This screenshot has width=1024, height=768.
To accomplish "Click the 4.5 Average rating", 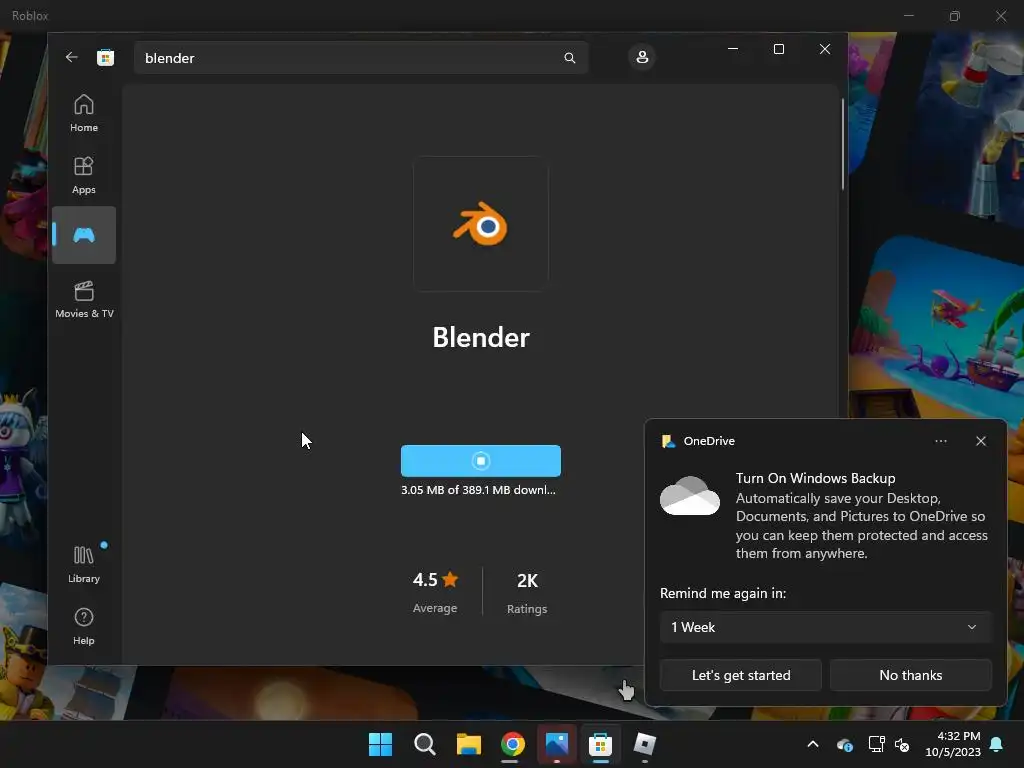I will coord(435,592).
